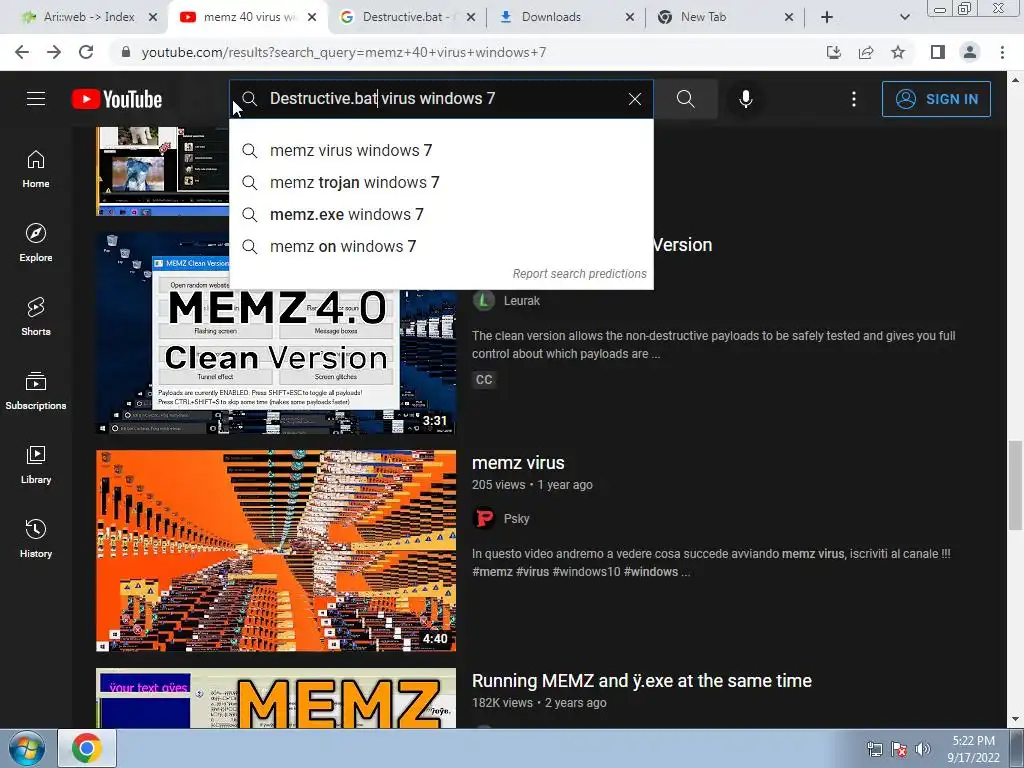Open Leurak channel name link

pyautogui.click(x=522, y=301)
